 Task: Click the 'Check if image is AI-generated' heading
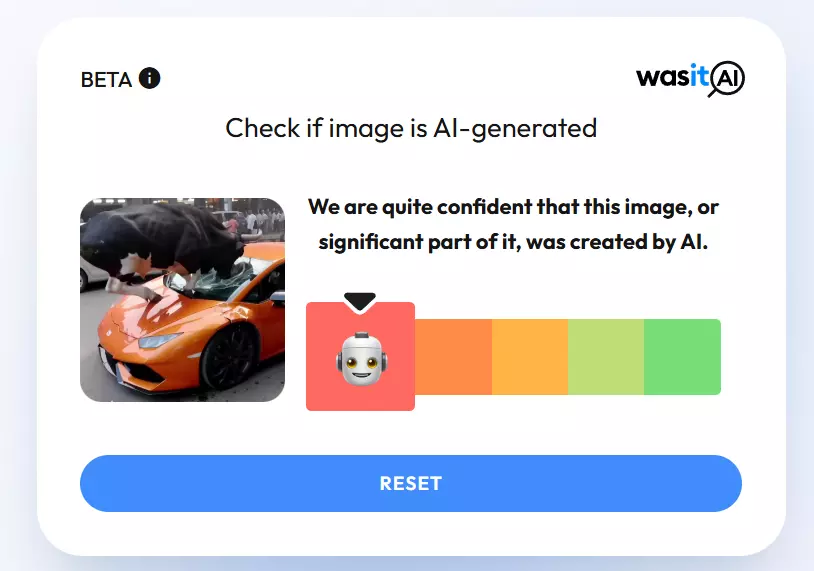(x=411, y=128)
